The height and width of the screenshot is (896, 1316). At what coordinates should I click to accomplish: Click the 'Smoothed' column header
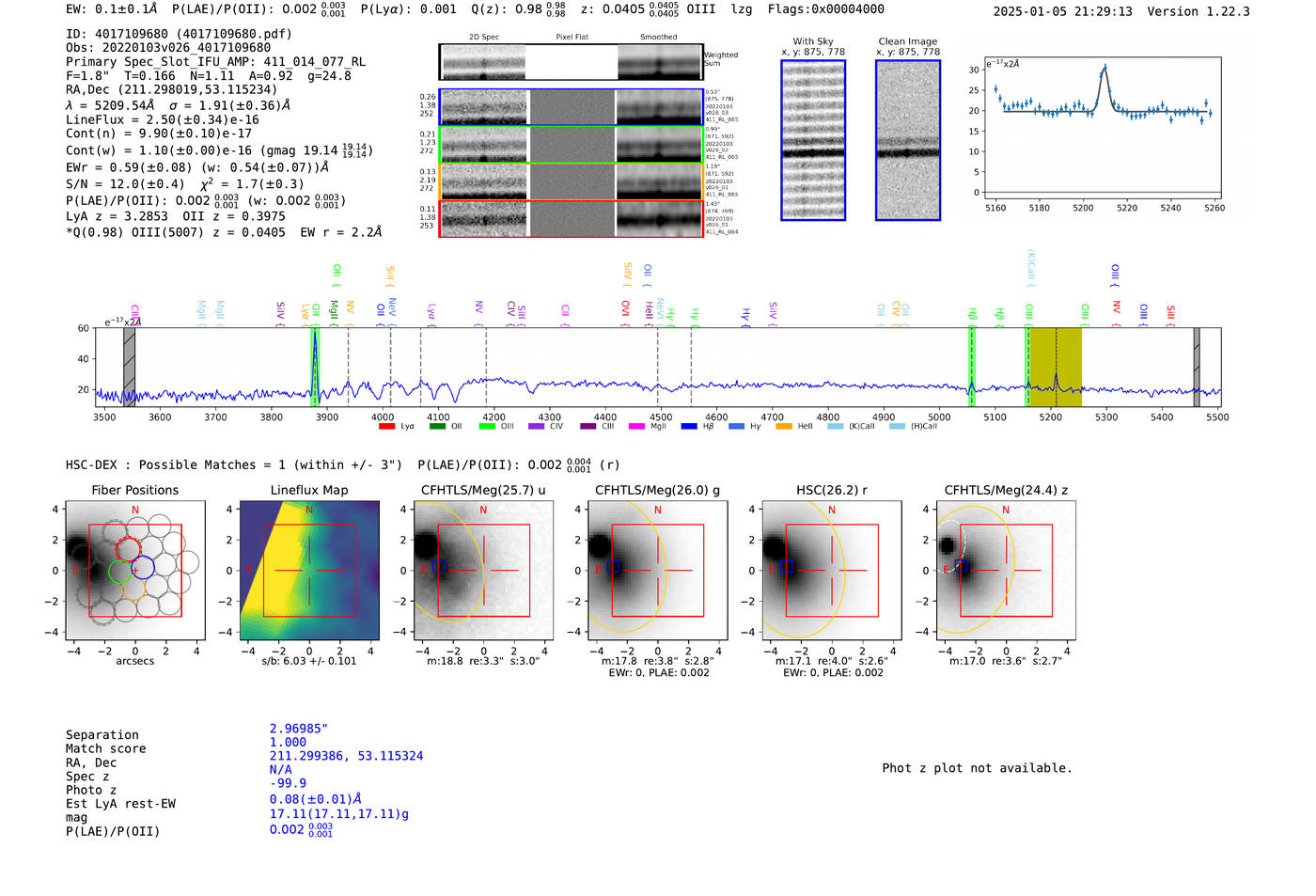pos(658,38)
